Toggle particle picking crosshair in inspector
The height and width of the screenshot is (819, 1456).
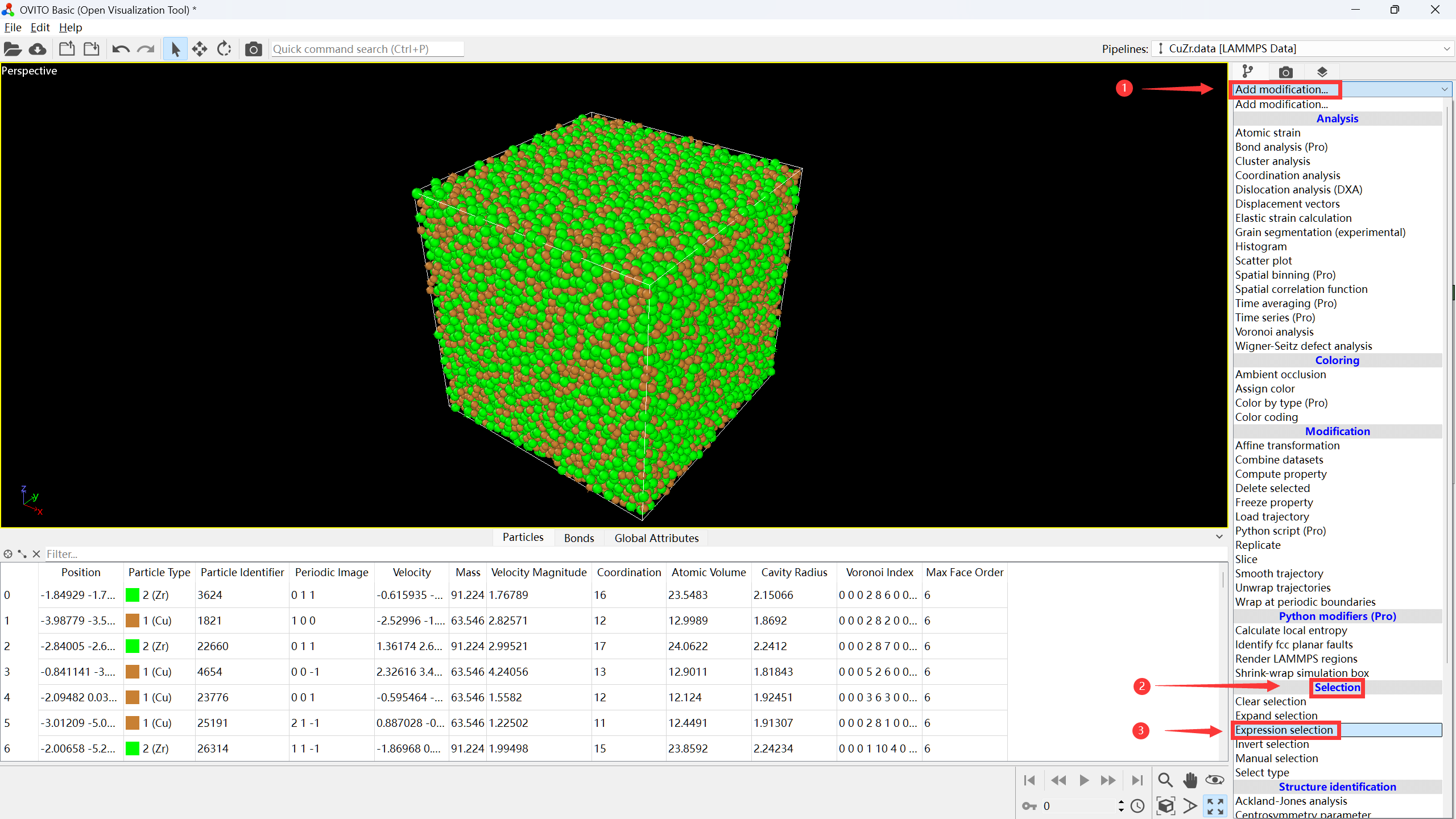[x=8, y=554]
